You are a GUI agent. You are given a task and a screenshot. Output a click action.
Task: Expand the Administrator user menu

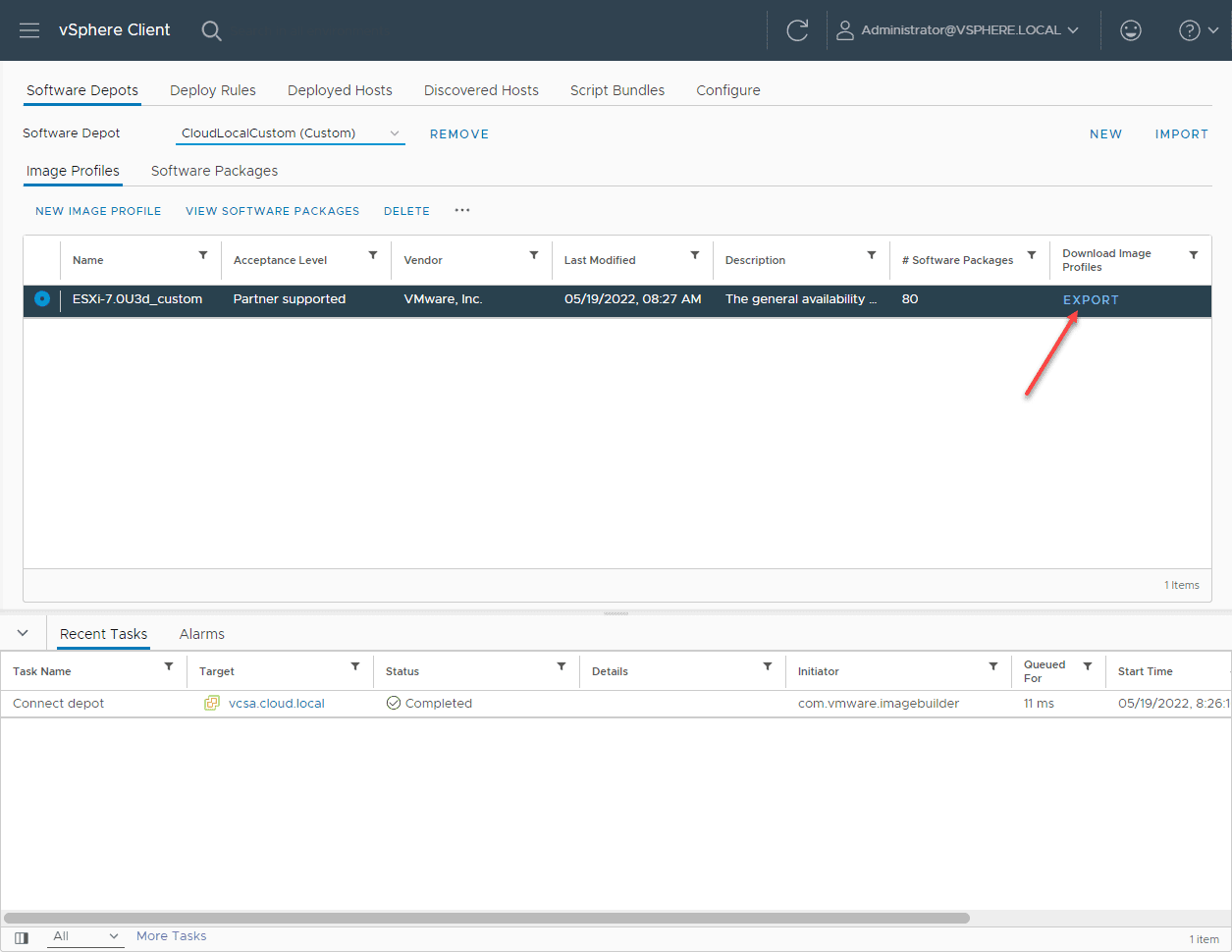[x=958, y=30]
